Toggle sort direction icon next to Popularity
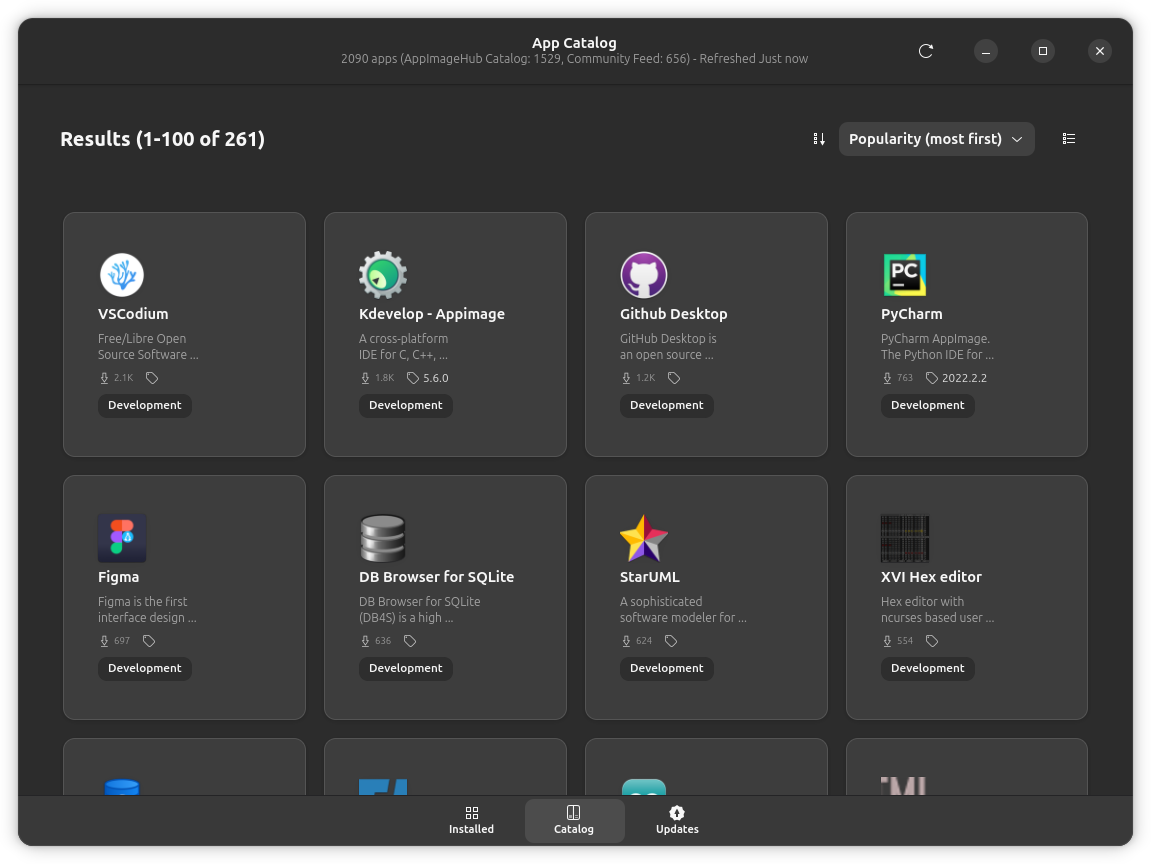Screen dimensions: 1151x864 (819, 139)
